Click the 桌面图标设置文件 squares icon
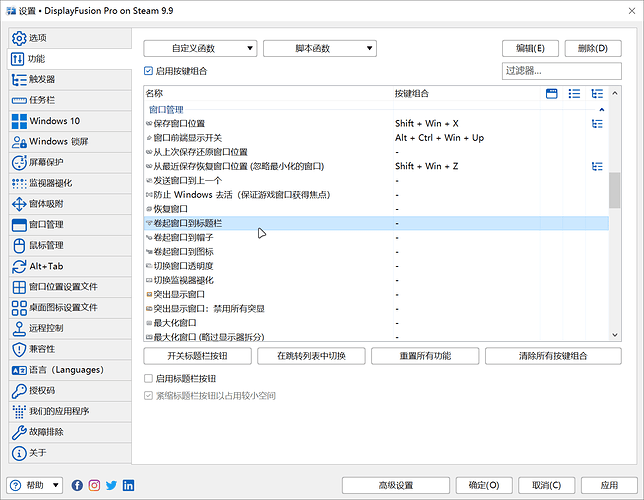 tap(19, 308)
